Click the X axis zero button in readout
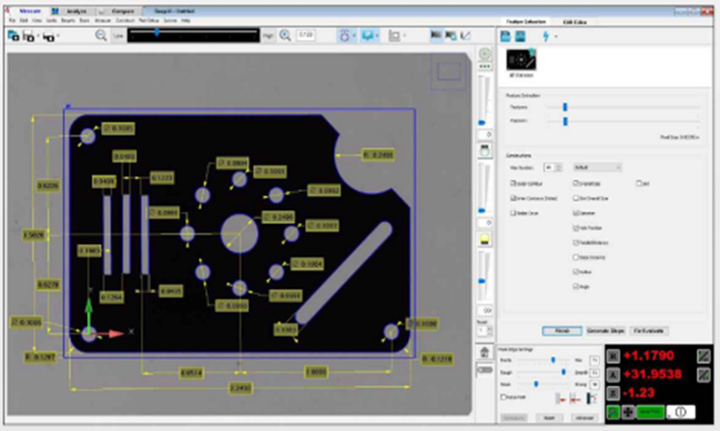The height and width of the screenshot is (431, 720). point(613,356)
